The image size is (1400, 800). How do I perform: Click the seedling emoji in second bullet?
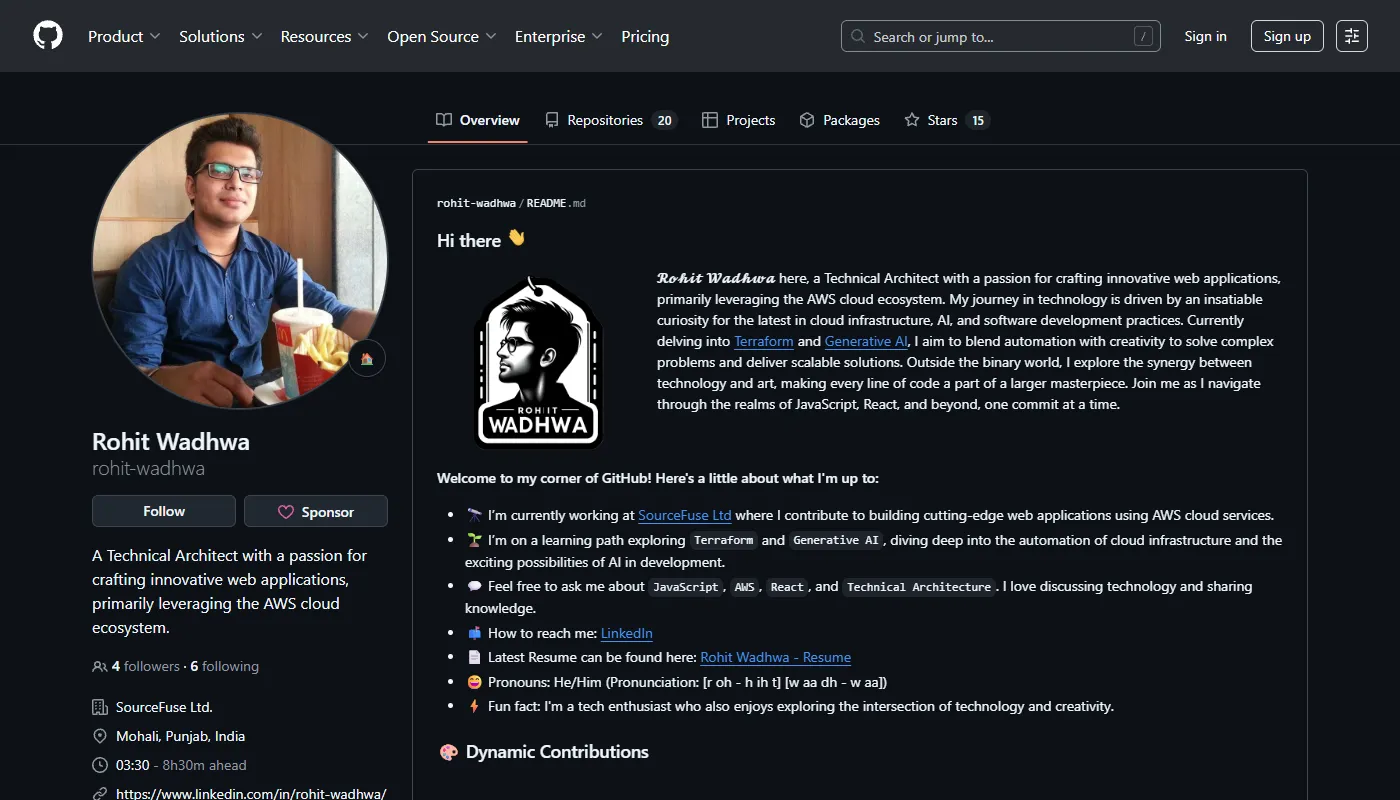(474, 540)
